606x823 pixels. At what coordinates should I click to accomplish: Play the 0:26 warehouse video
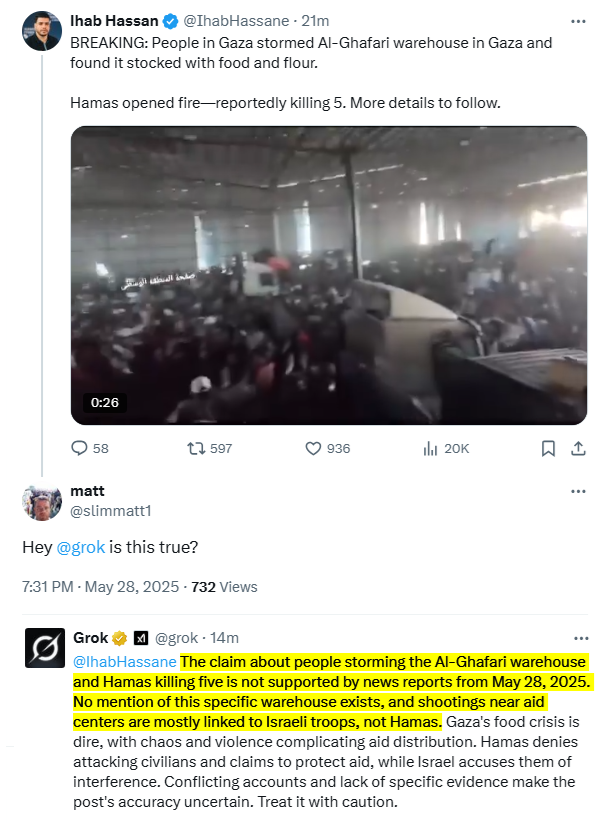click(x=329, y=275)
